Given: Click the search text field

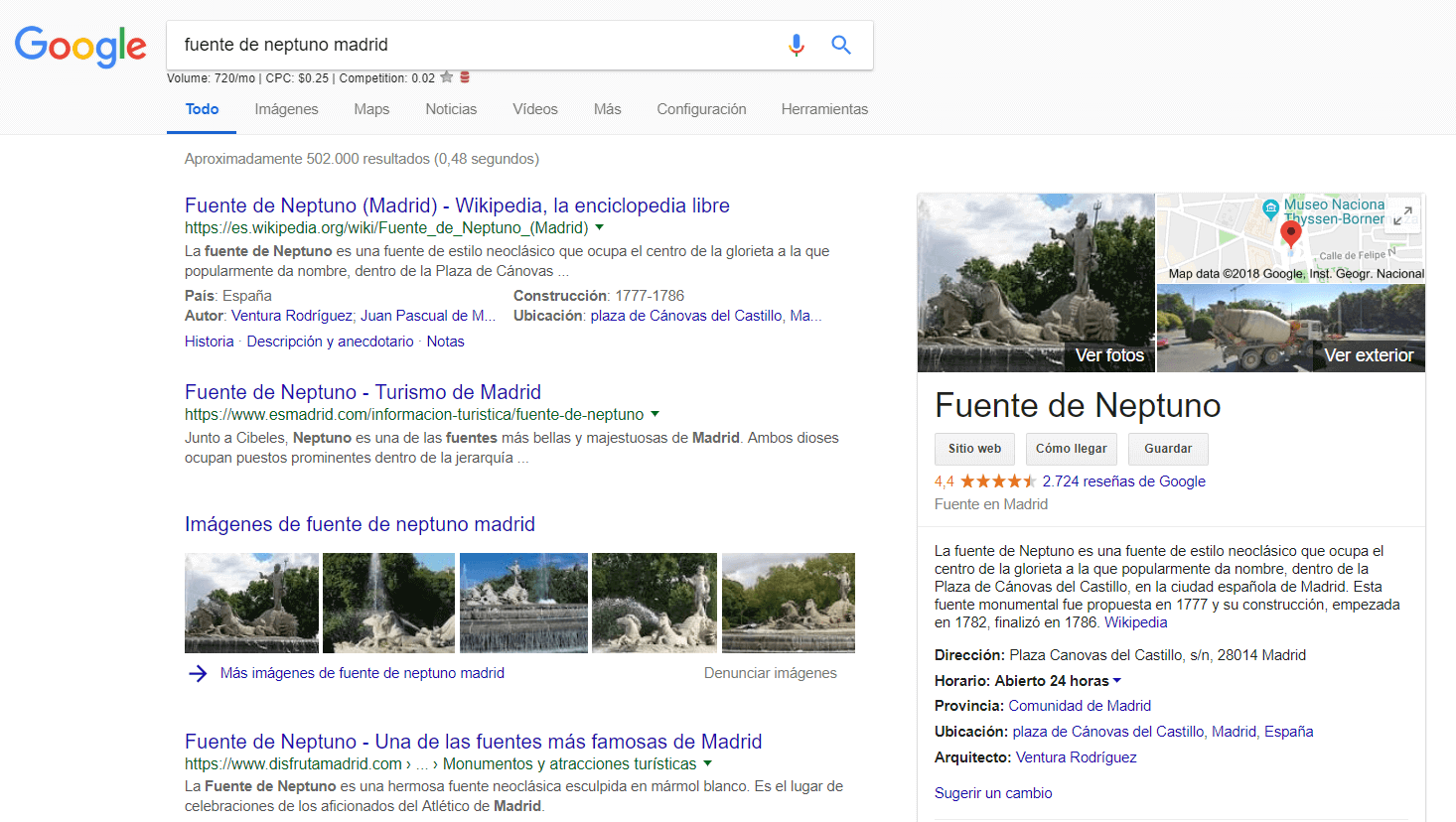Looking at the screenshot, I should pos(477,45).
